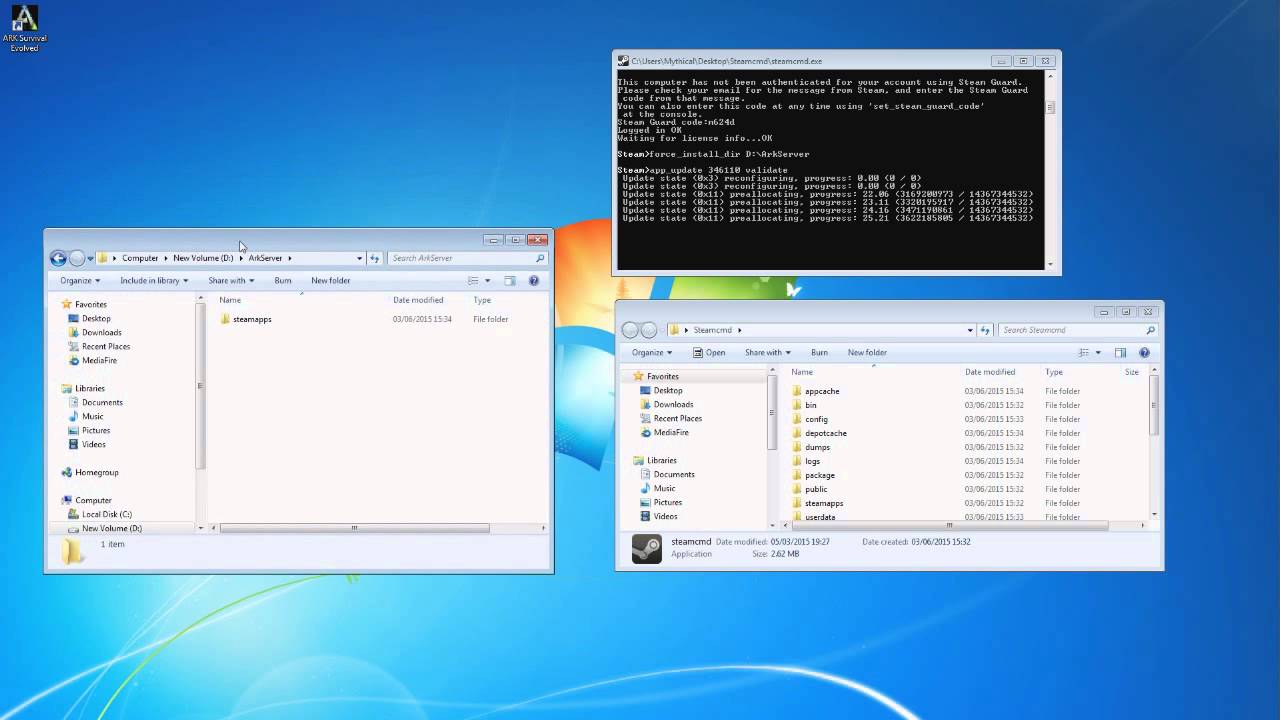
Task: Open Organize menu in Steamcmd window
Action: [x=651, y=353]
